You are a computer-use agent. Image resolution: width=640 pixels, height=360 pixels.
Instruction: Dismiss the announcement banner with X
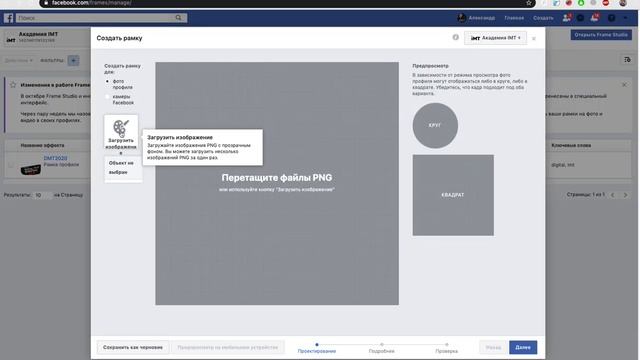(x=624, y=85)
